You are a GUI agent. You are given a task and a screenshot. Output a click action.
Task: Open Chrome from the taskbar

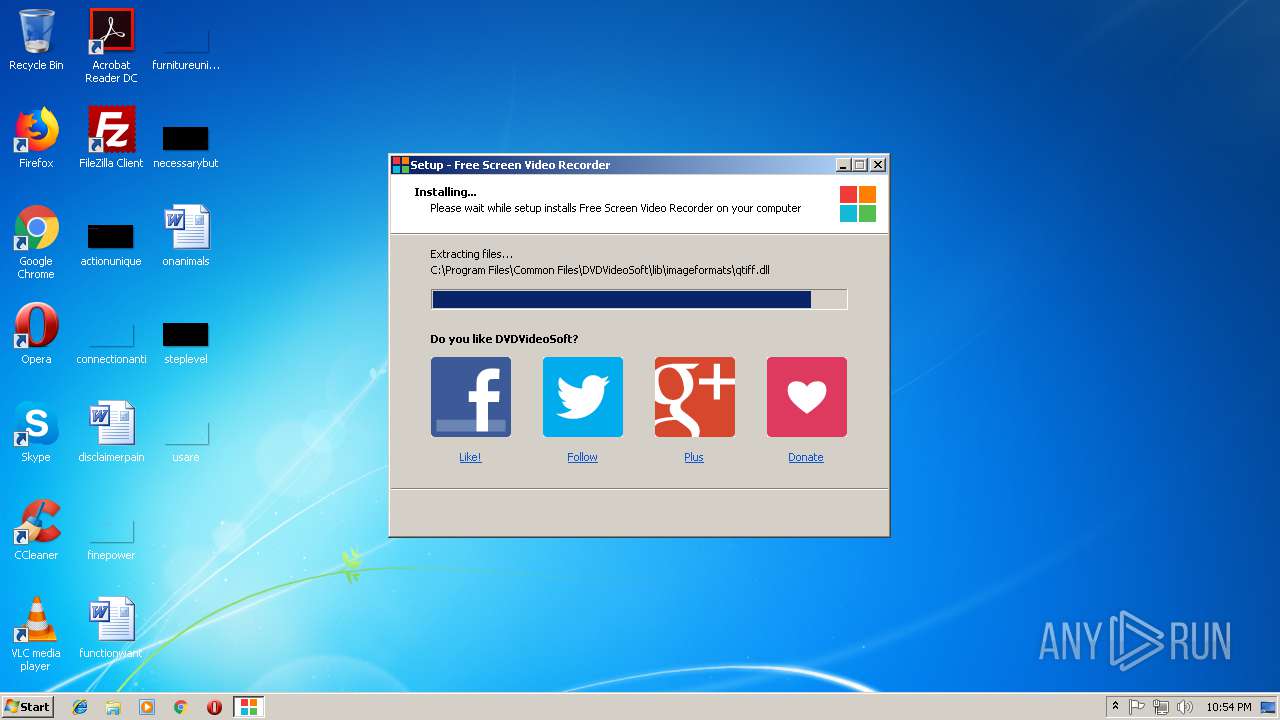[x=181, y=707]
